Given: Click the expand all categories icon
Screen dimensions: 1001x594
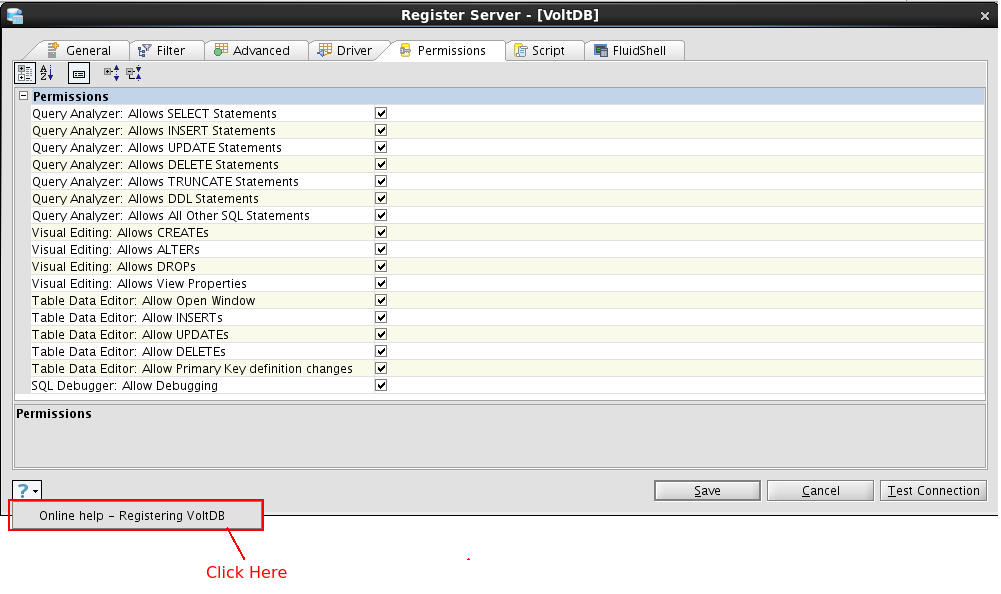Looking at the screenshot, I should [112, 73].
